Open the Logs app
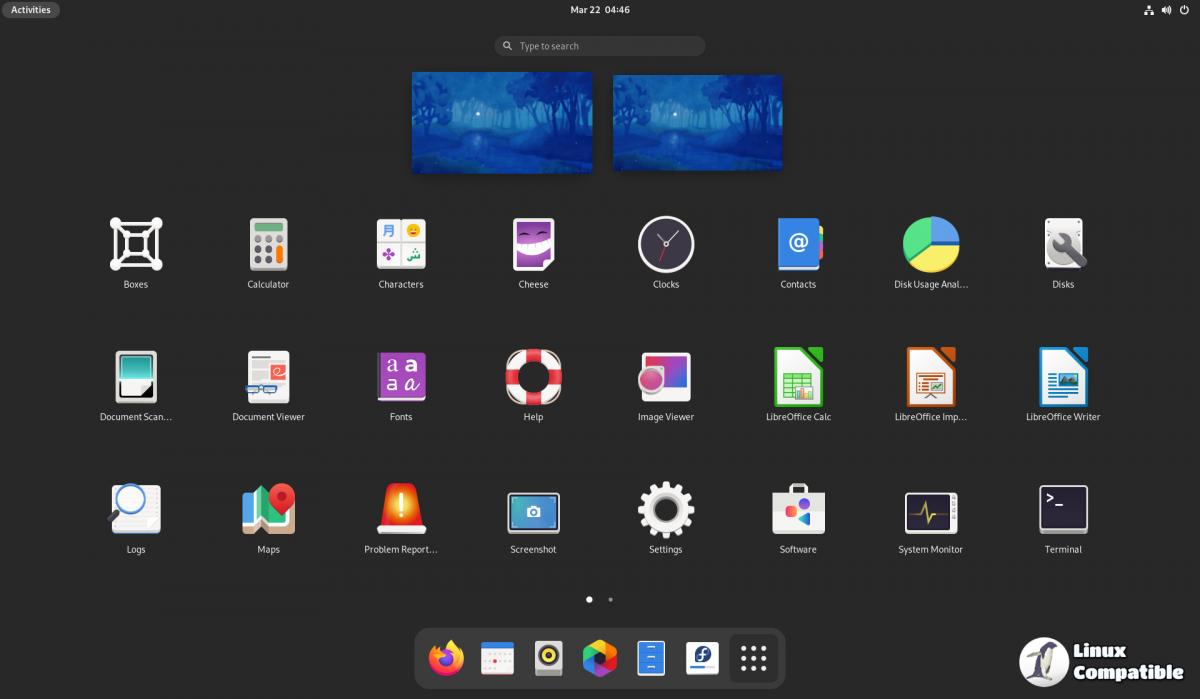Image resolution: width=1200 pixels, height=699 pixels. (136, 509)
